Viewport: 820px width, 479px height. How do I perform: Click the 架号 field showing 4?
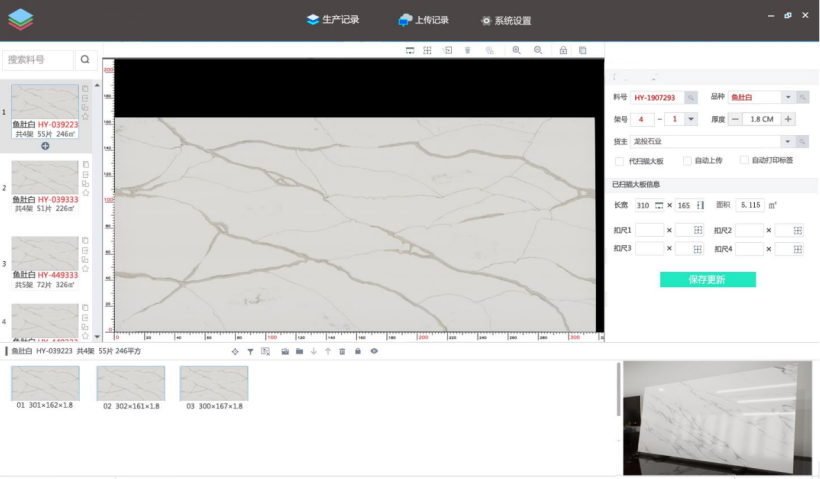coord(642,119)
